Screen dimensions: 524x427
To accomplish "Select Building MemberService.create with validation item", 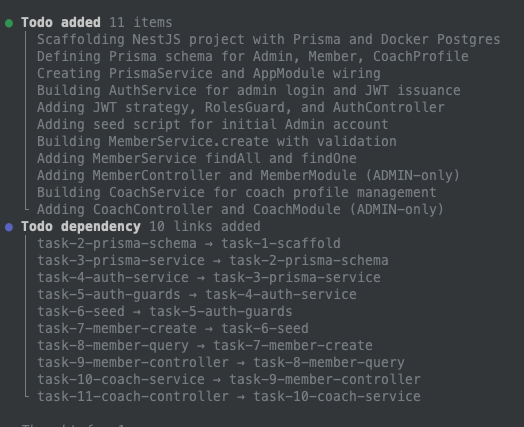I will [217, 142].
